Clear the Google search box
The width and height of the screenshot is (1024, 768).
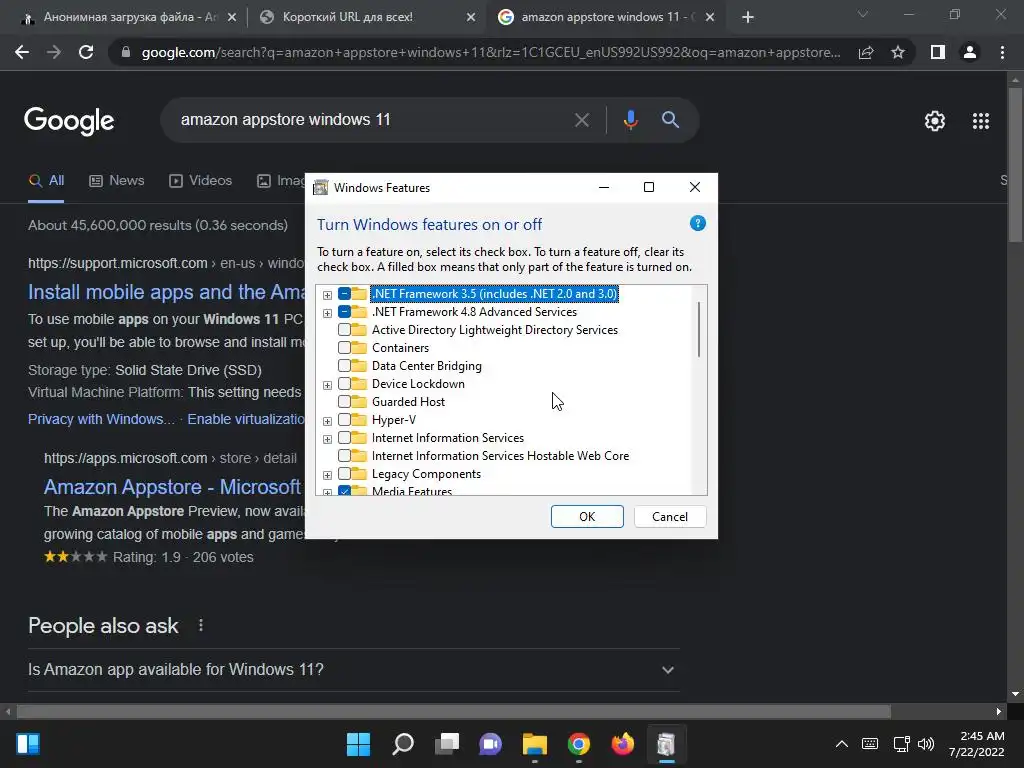point(581,120)
